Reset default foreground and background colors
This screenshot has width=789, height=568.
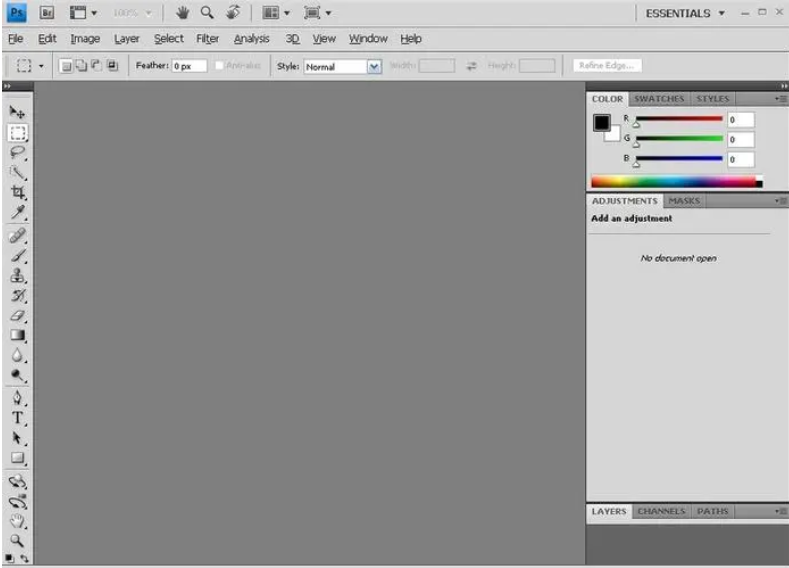[x=9, y=558]
